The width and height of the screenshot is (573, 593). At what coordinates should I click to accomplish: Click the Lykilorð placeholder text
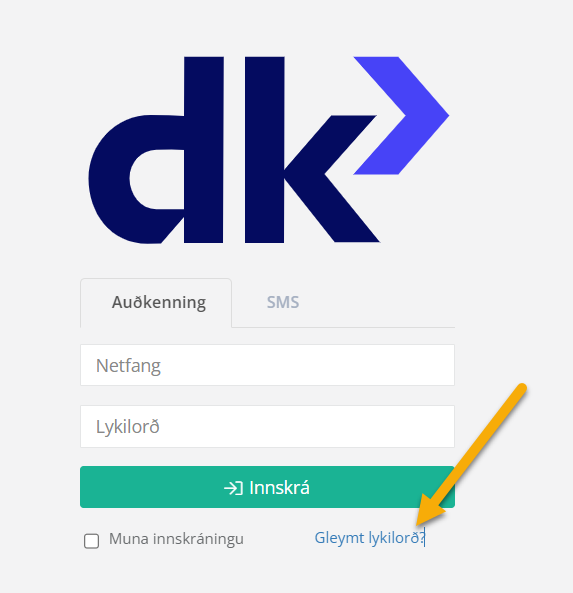tap(128, 427)
